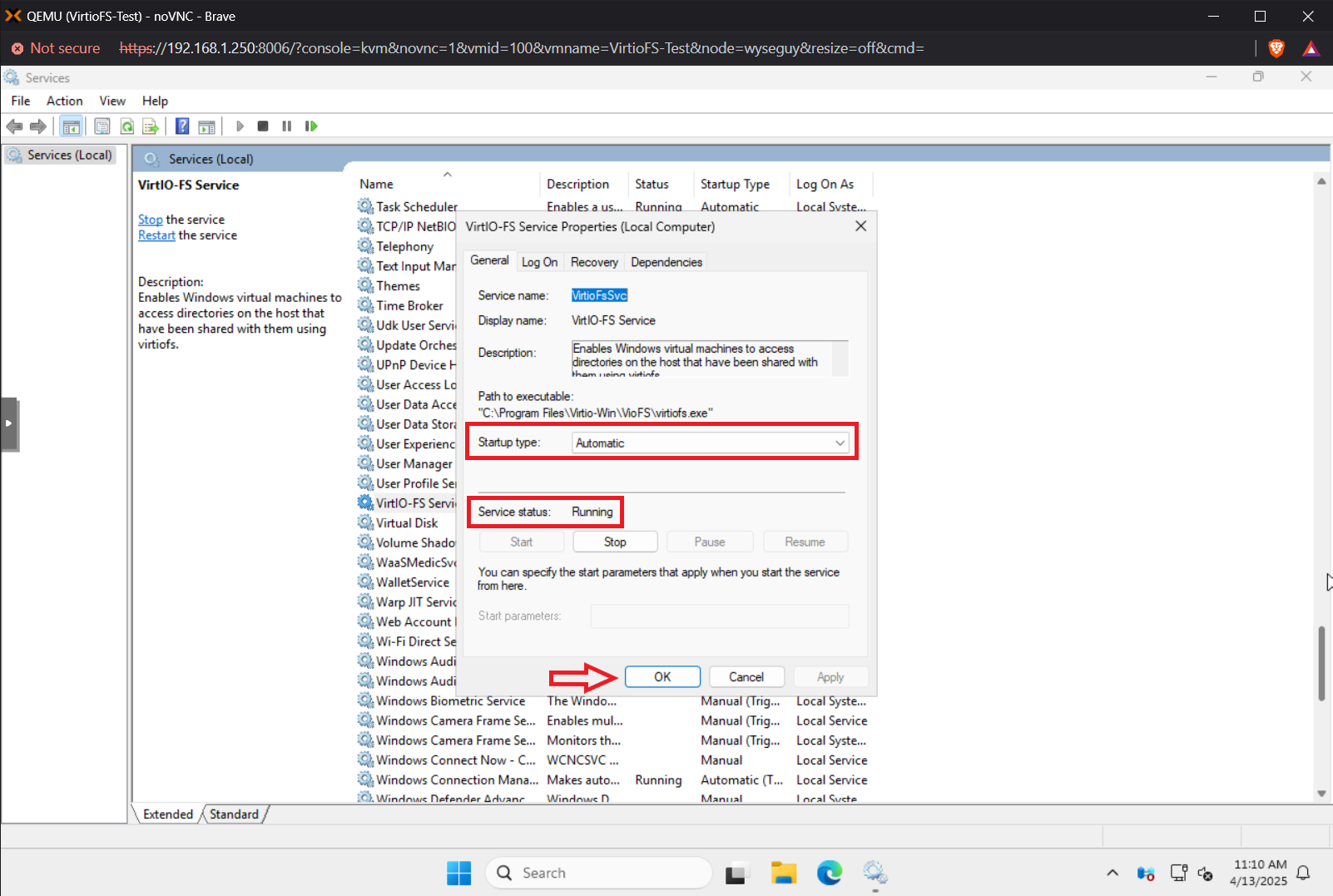Switch to the Dependencies tab

click(666, 262)
